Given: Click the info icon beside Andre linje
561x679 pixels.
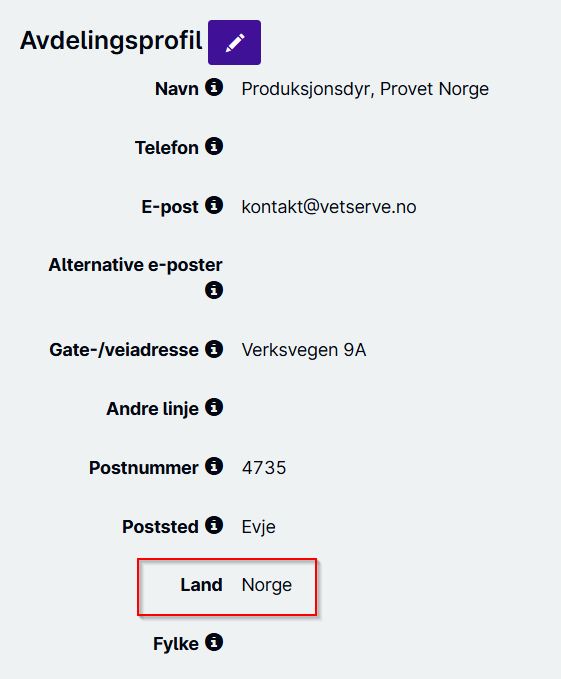Looking at the screenshot, I should [214, 407].
